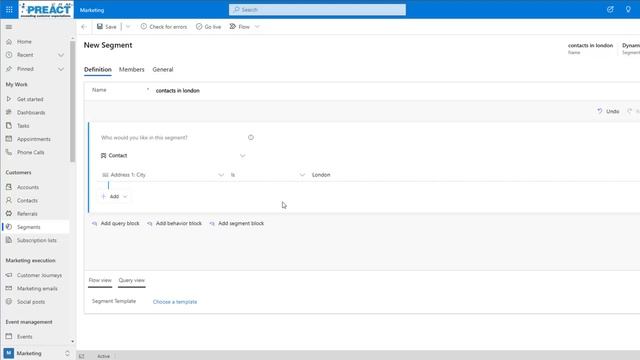Screen dimensions: 640x360
Task: Click the Choose a template link
Action: [175, 302]
